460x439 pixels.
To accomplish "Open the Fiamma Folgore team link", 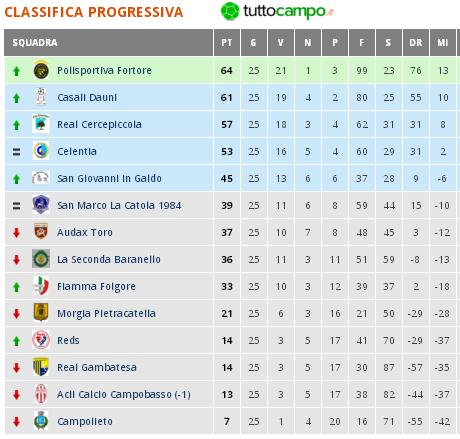I will click(x=96, y=286).
